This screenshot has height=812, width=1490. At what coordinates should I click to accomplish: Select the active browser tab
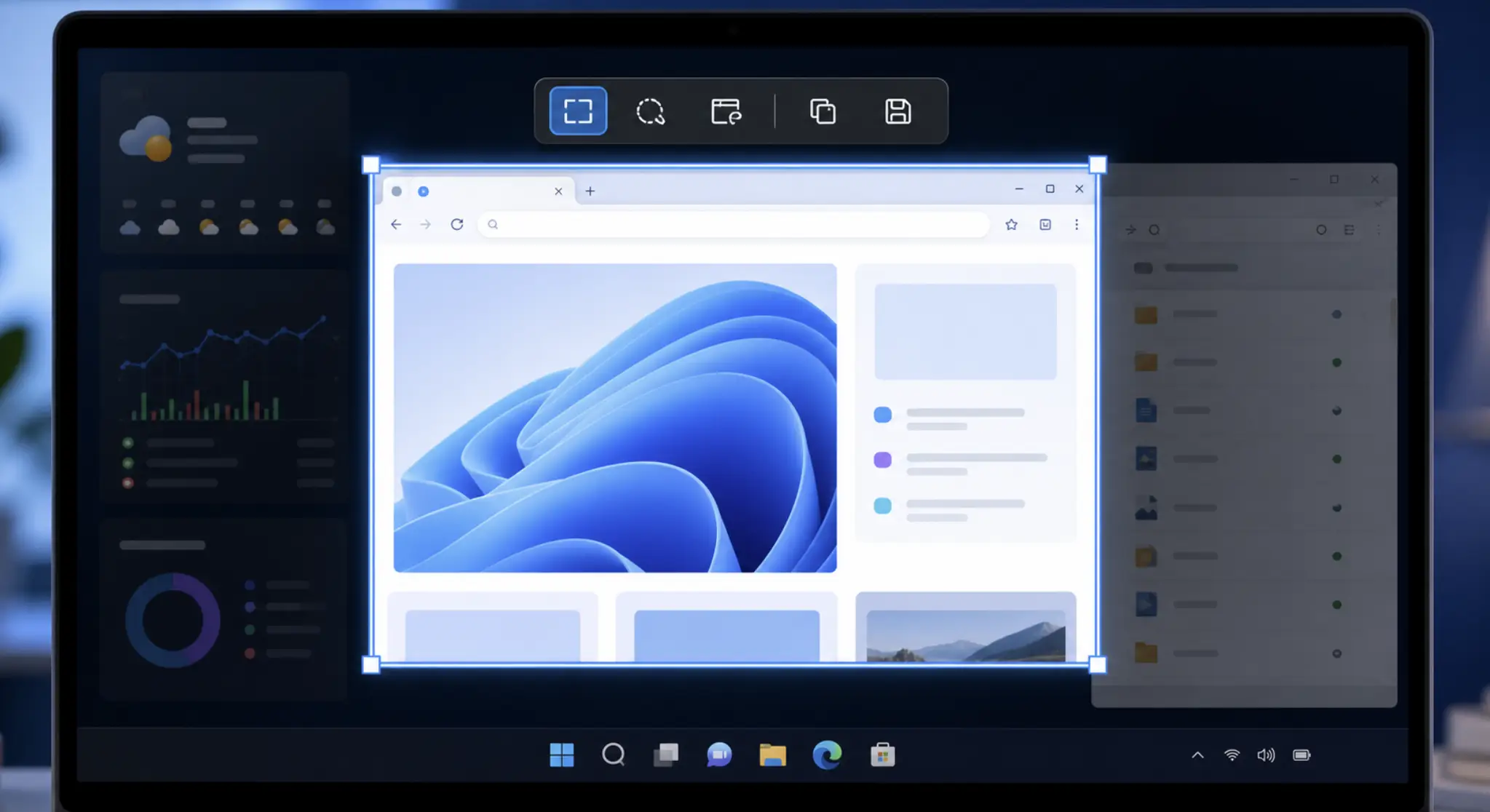pos(478,191)
